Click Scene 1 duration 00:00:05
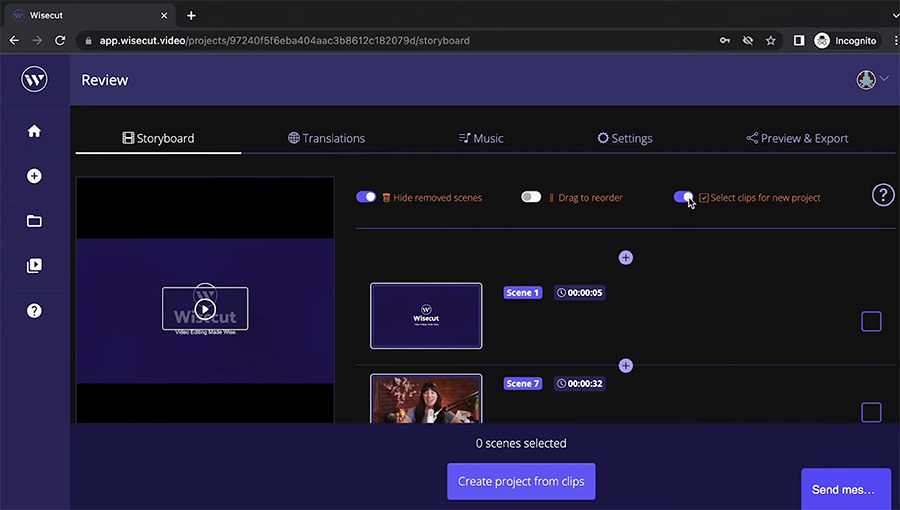This screenshot has height=510, width=900. (x=579, y=293)
